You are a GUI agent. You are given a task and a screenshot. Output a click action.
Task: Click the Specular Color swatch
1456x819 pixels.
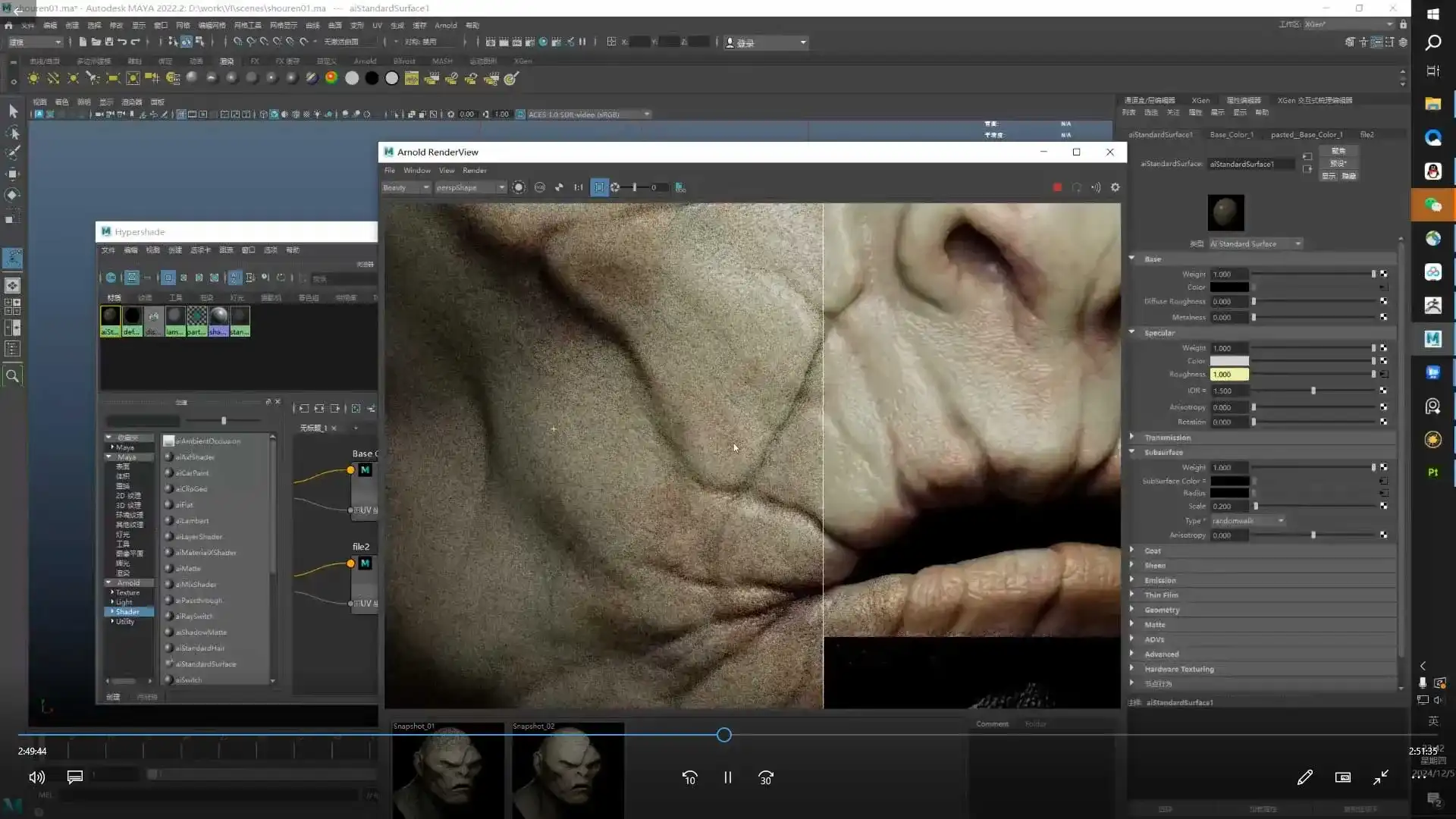[x=1228, y=361]
